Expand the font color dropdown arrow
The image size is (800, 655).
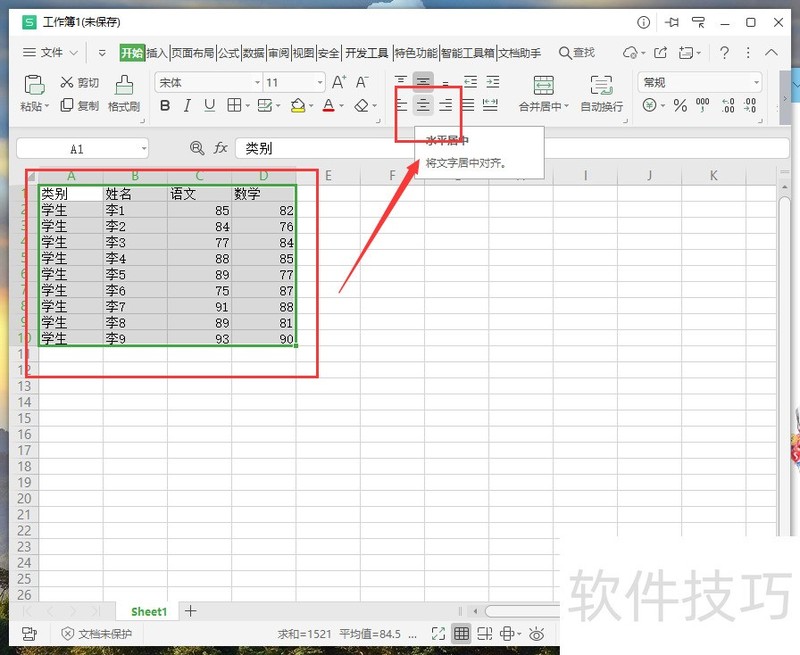(x=341, y=106)
